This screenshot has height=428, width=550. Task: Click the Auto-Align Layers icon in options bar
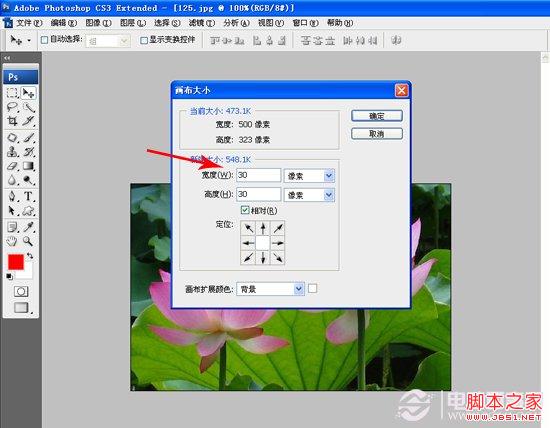(x=396, y=40)
